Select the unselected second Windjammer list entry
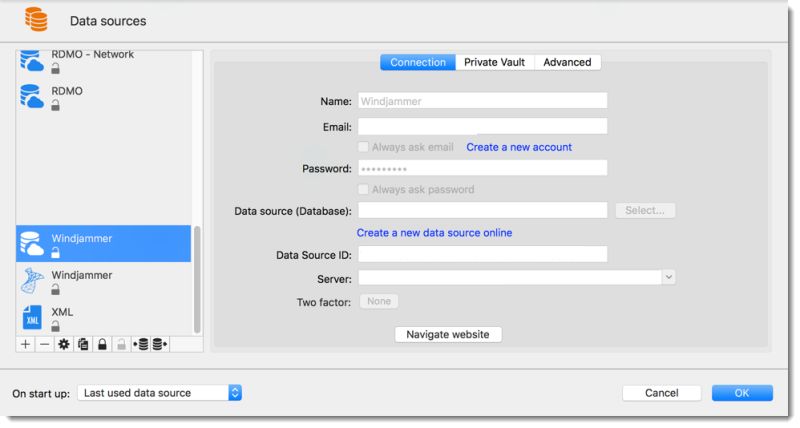The width and height of the screenshot is (800, 428). pos(104,281)
